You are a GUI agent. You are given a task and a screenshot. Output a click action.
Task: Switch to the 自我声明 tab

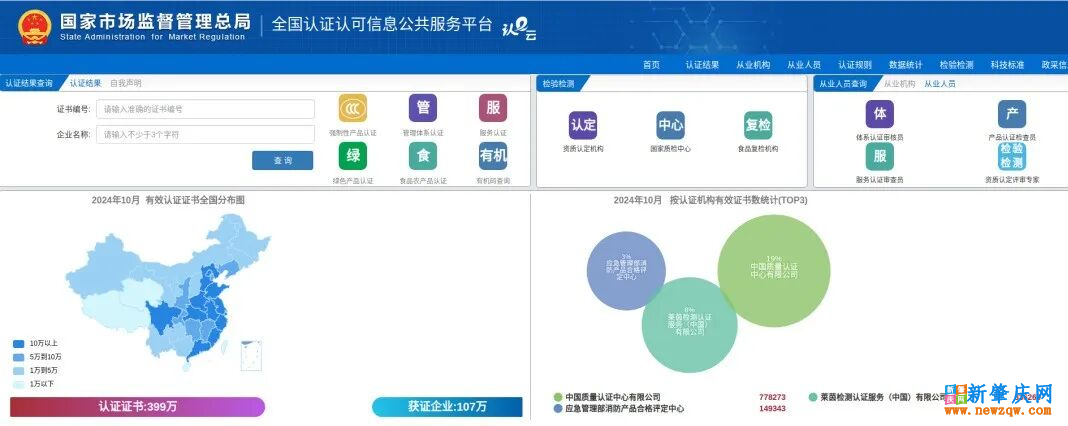click(x=125, y=83)
